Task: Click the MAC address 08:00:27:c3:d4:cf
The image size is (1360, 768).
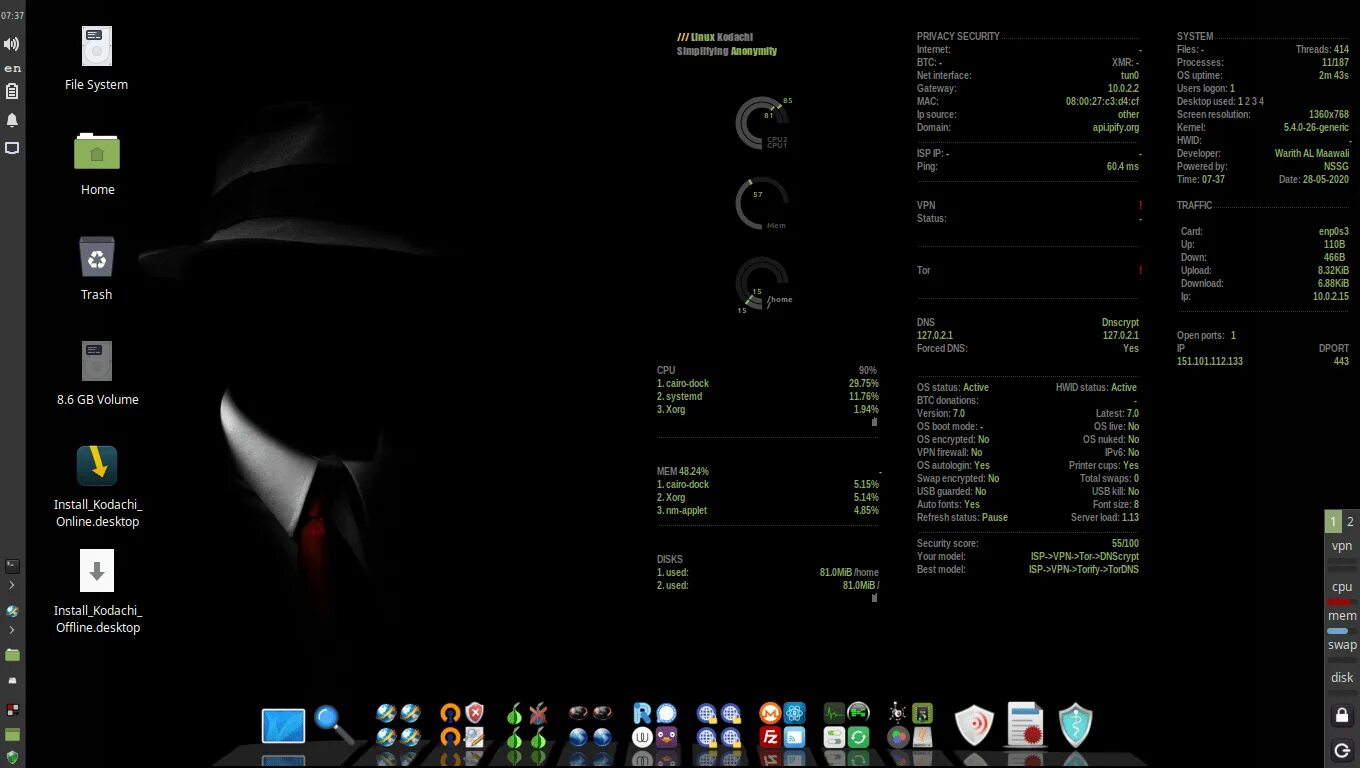Action: (x=1102, y=102)
